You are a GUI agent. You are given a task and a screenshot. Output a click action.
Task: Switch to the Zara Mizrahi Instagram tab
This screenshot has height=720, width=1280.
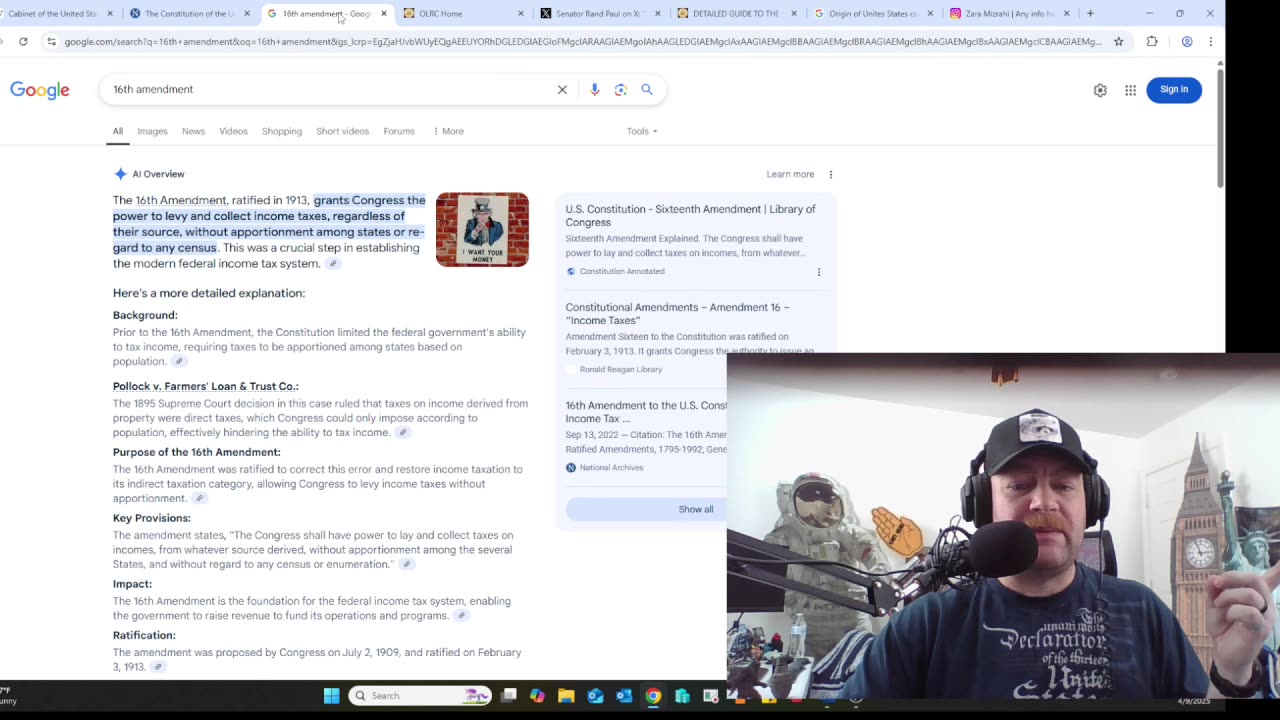click(x=1008, y=13)
